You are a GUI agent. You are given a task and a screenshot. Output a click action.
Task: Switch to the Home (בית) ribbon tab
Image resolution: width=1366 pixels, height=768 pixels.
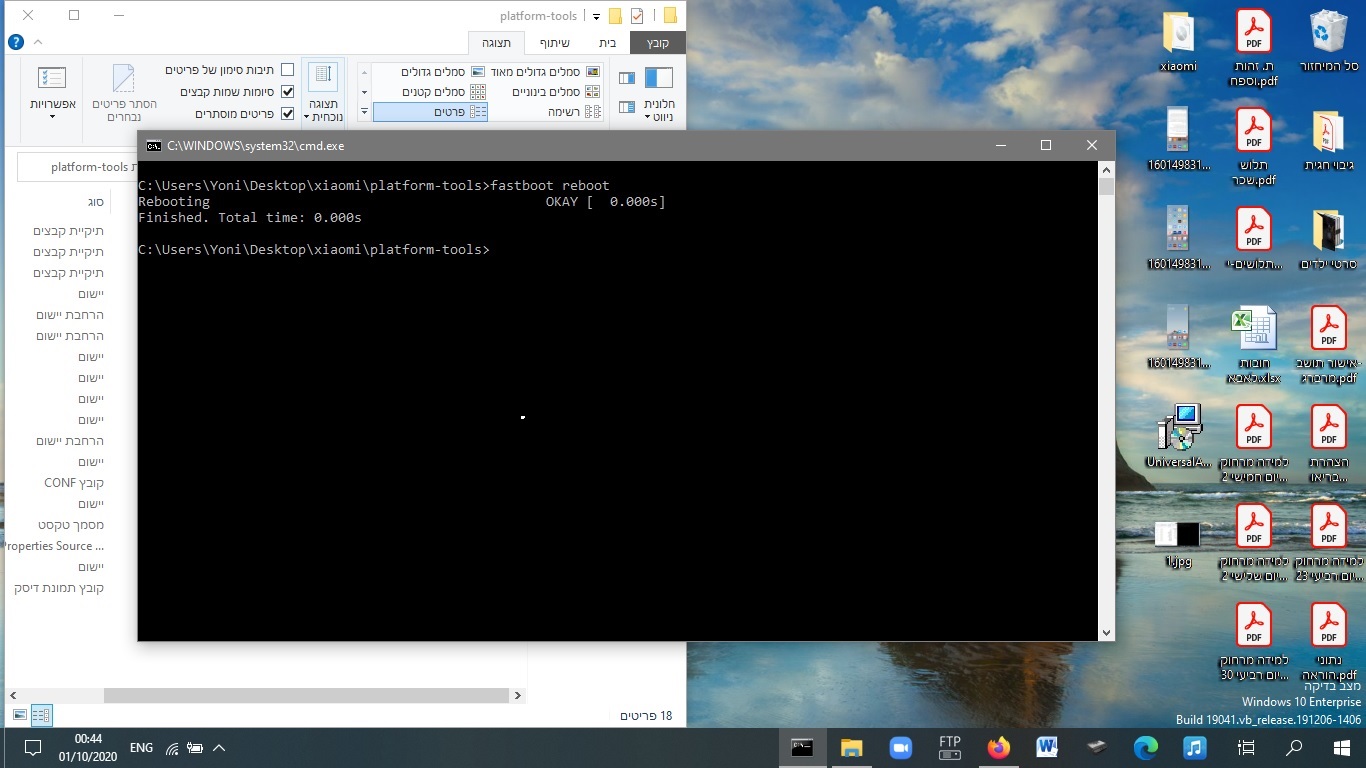(x=607, y=43)
